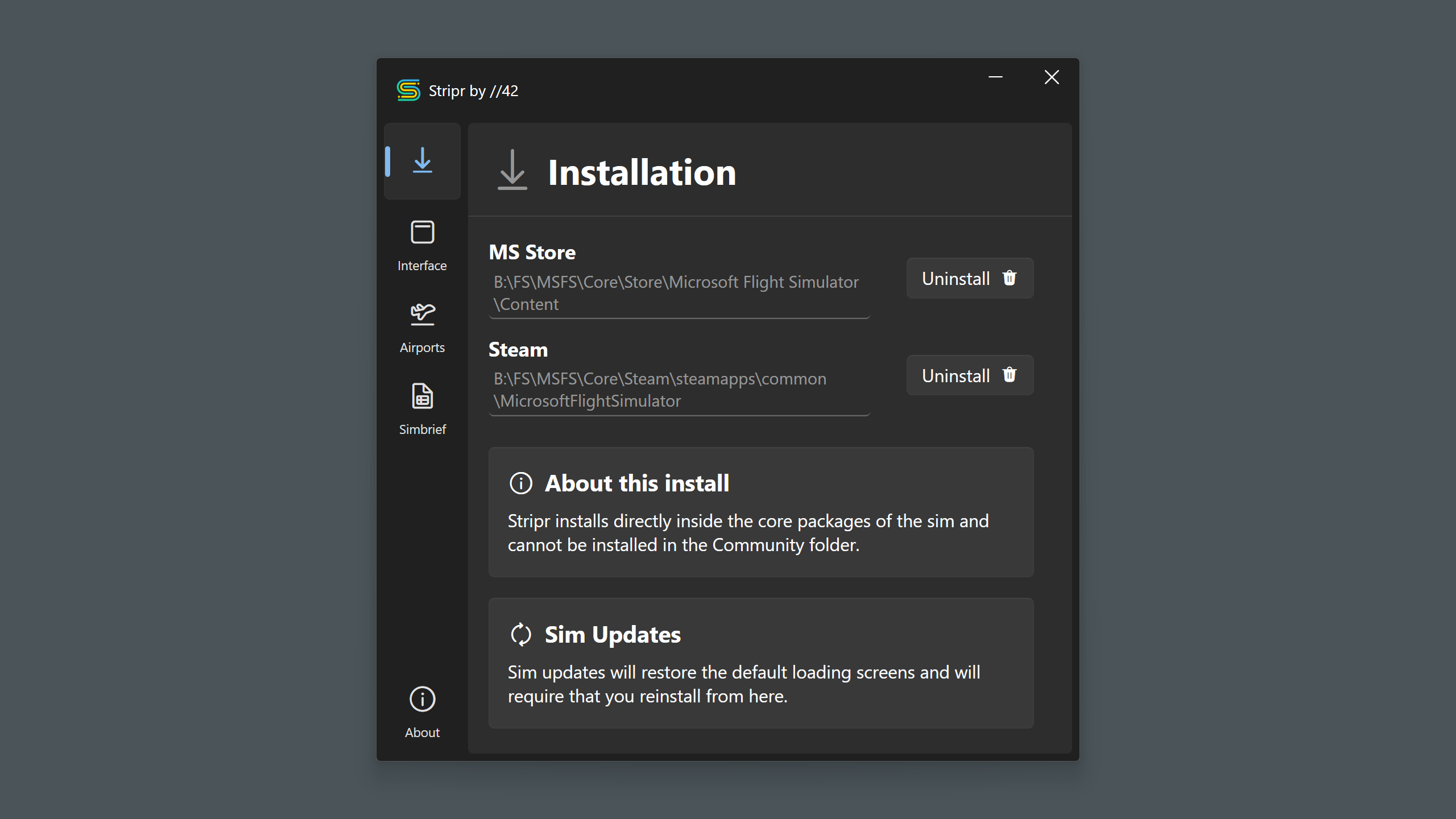The image size is (1456, 819).
Task: Open the Simbrief document icon
Action: click(x=422, y=396)
